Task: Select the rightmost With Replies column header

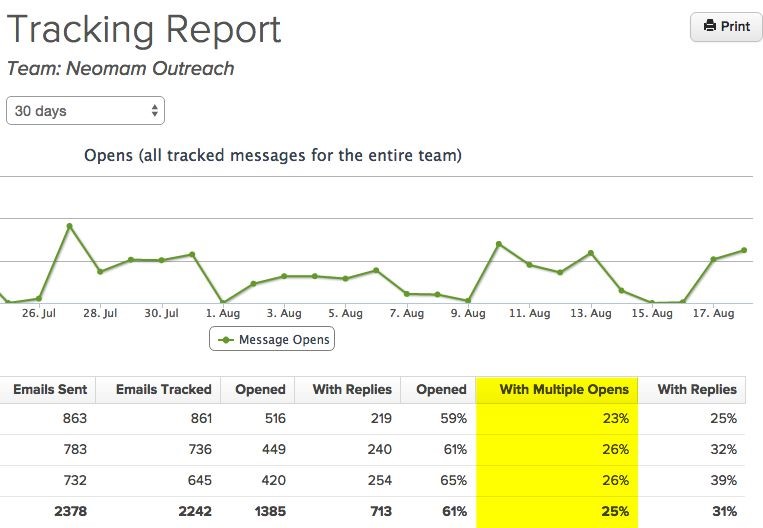Action: tap(697, 389)
